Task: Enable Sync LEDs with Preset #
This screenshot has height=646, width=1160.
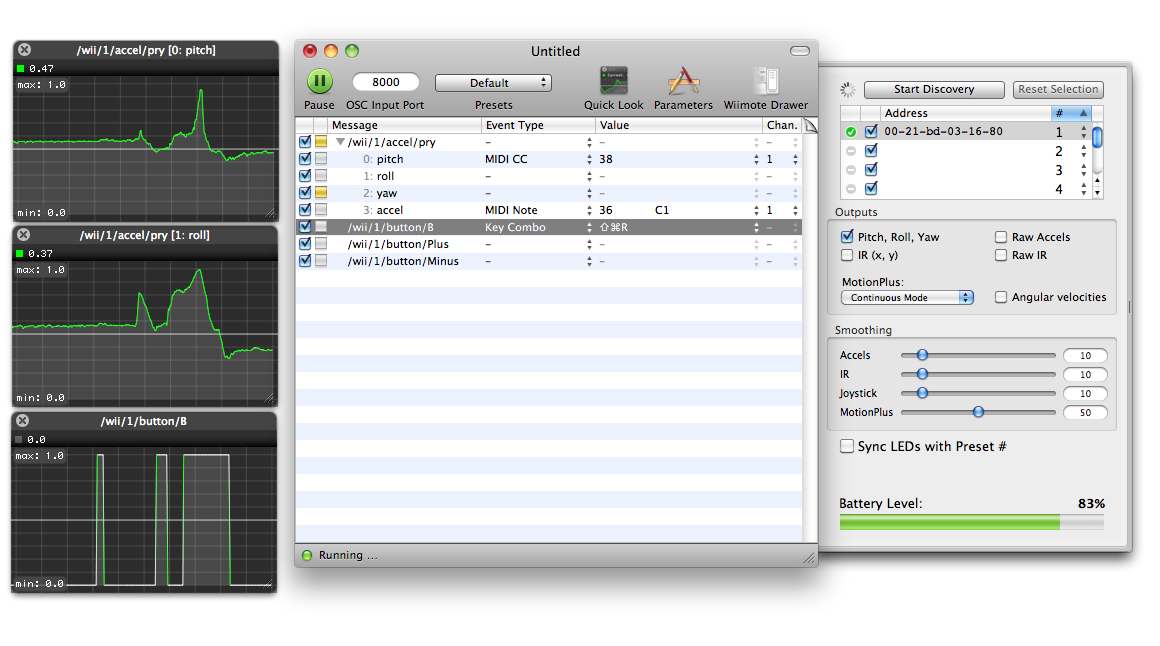Action: (847, 446)
